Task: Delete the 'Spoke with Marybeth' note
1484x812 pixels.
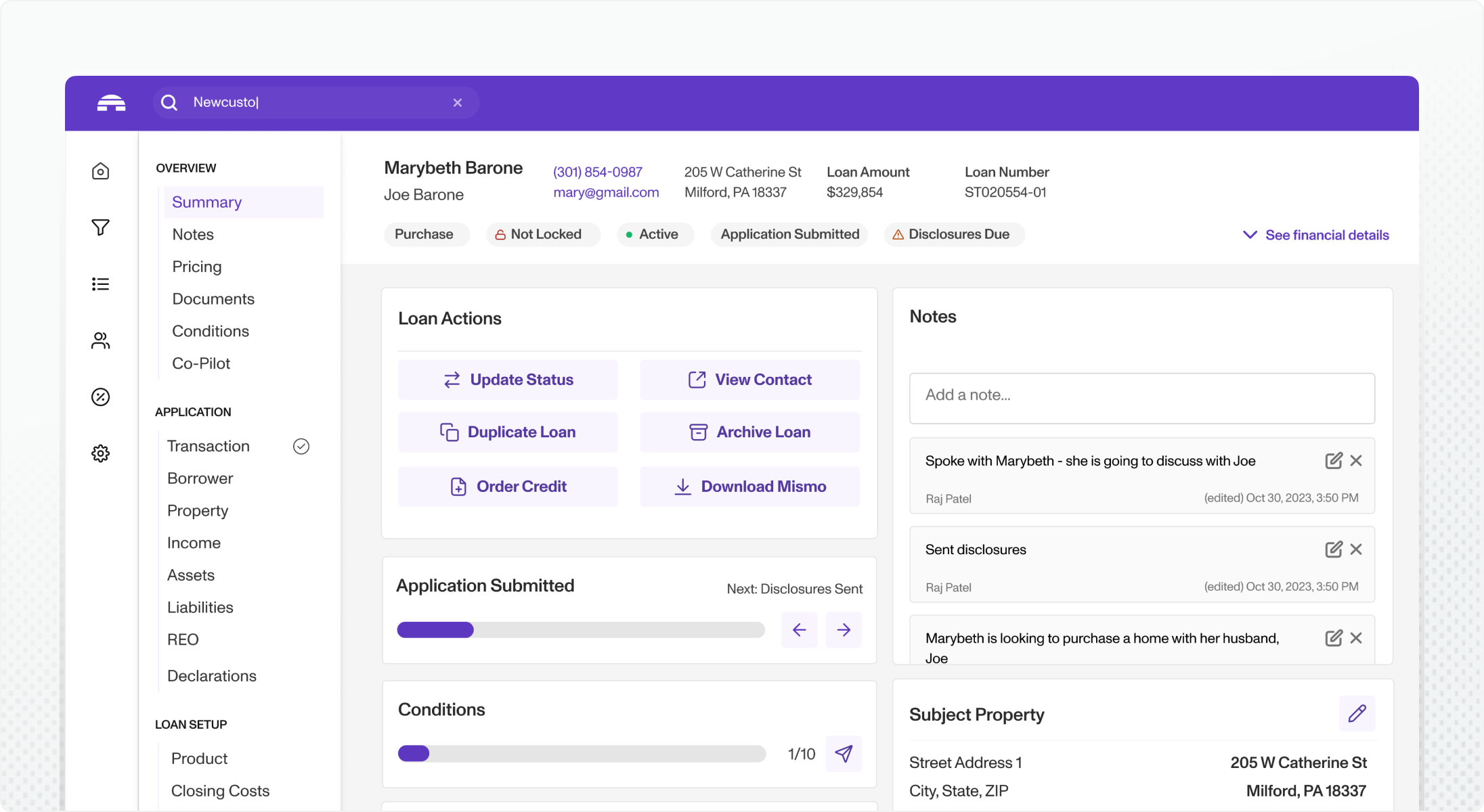Action: (1356, 461)
